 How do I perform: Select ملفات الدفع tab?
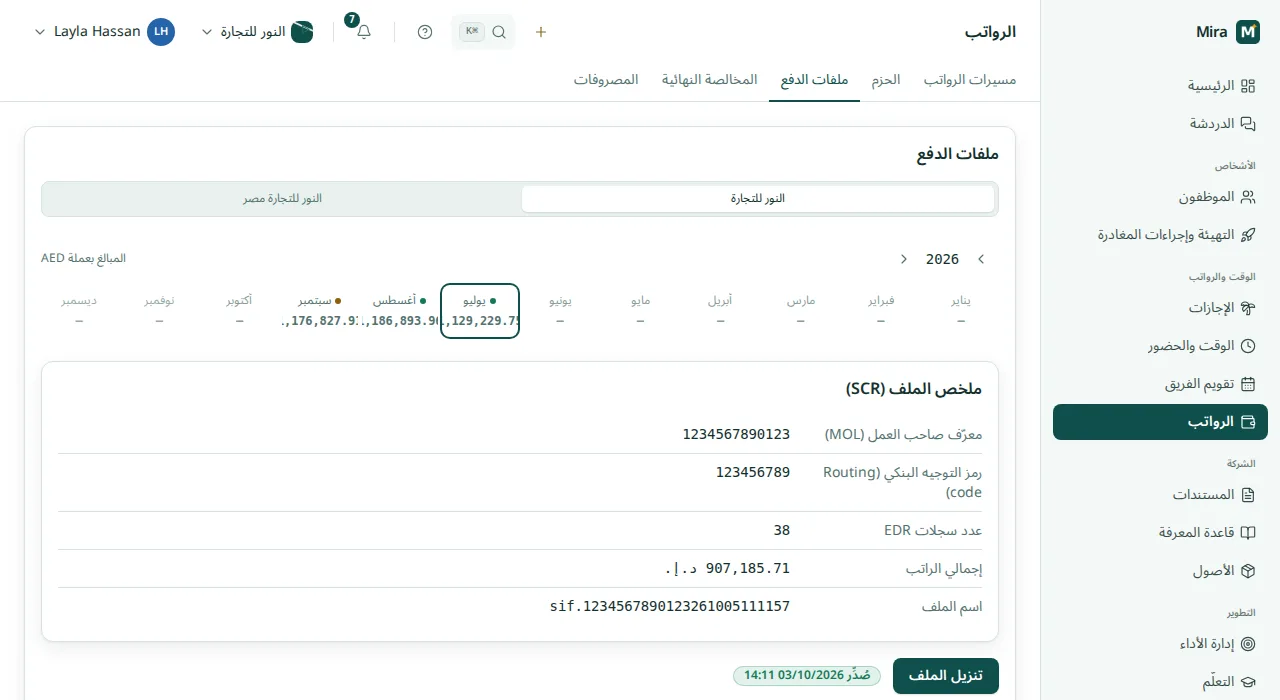coord(814,80)
